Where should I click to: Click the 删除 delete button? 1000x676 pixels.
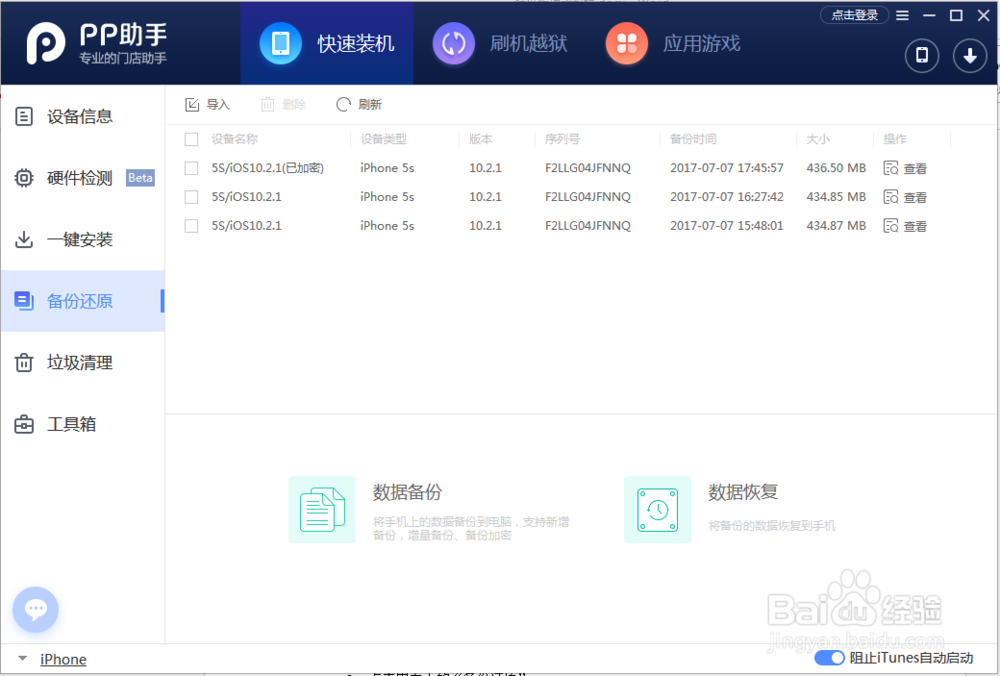coord(283,105)
